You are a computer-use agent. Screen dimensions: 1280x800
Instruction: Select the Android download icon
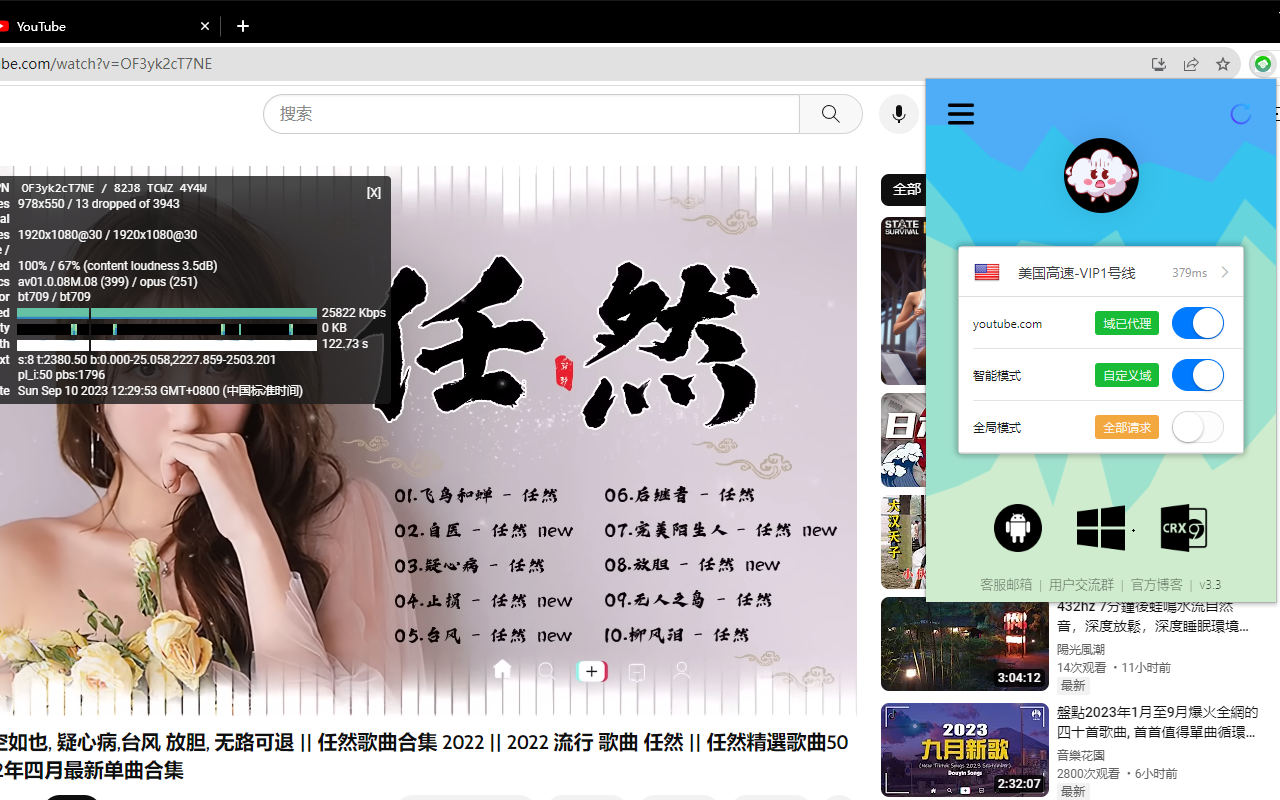pos(1017,527)
